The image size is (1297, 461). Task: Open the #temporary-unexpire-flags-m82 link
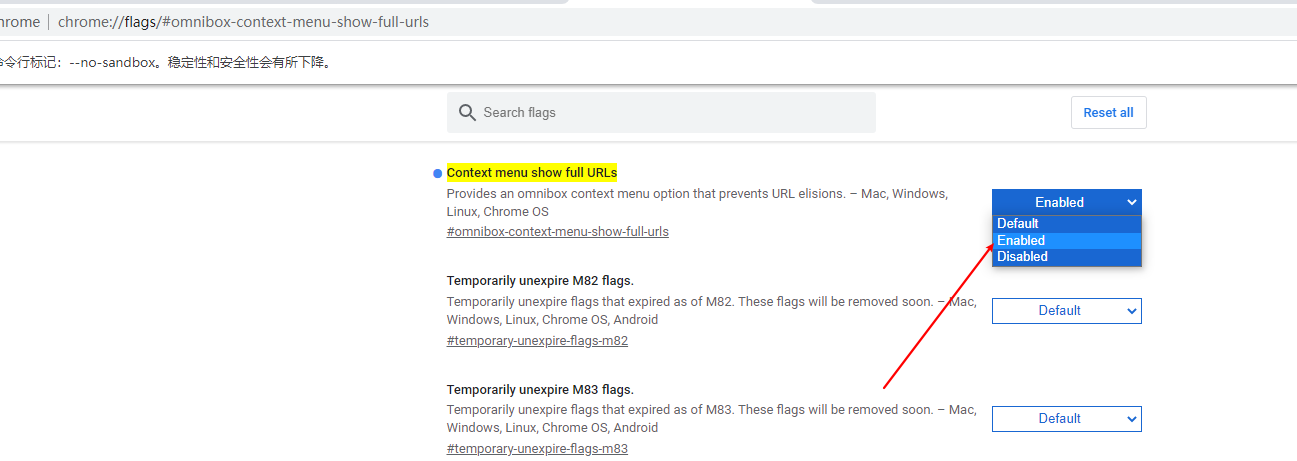click(x=537, y=341)
